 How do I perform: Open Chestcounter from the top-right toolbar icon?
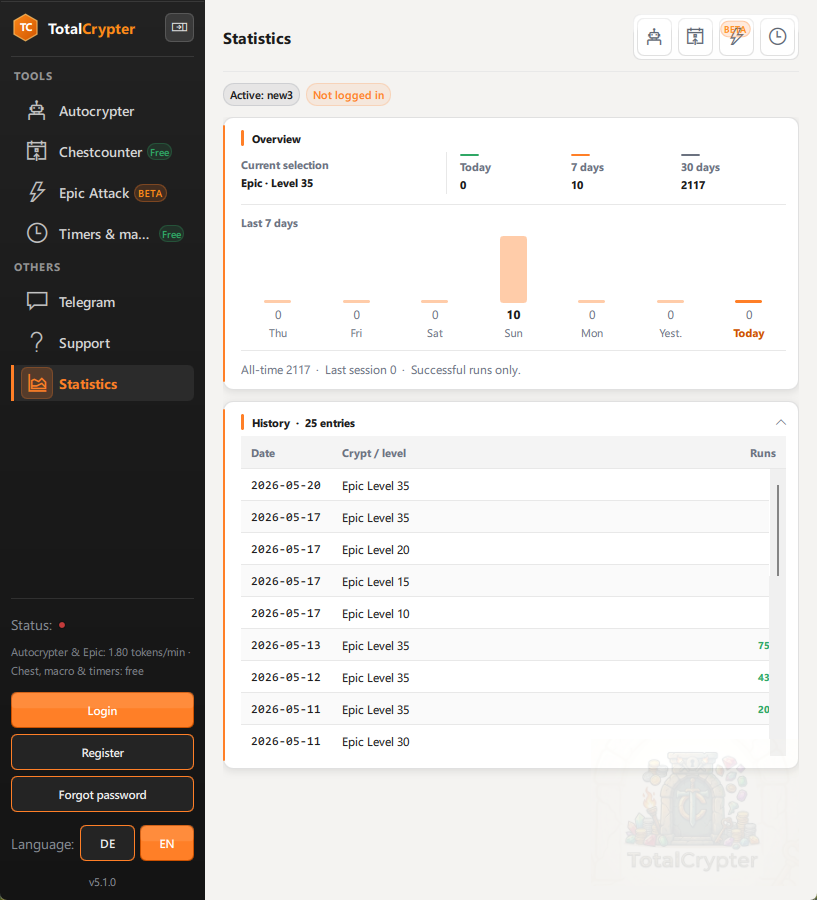[x=695, y=37]
